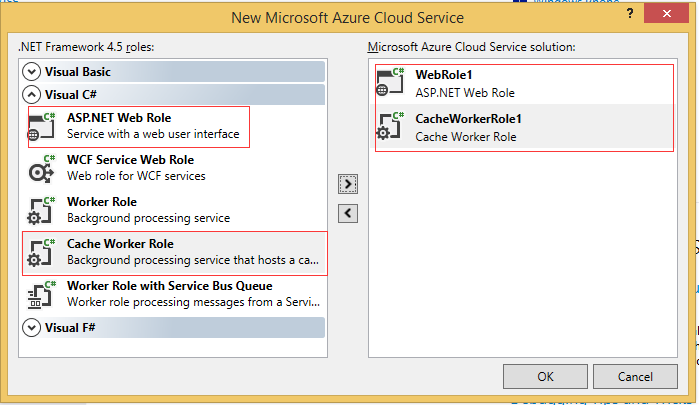
Task: Click the WebRole1 icon in solution list
Action: click(390, 82)
